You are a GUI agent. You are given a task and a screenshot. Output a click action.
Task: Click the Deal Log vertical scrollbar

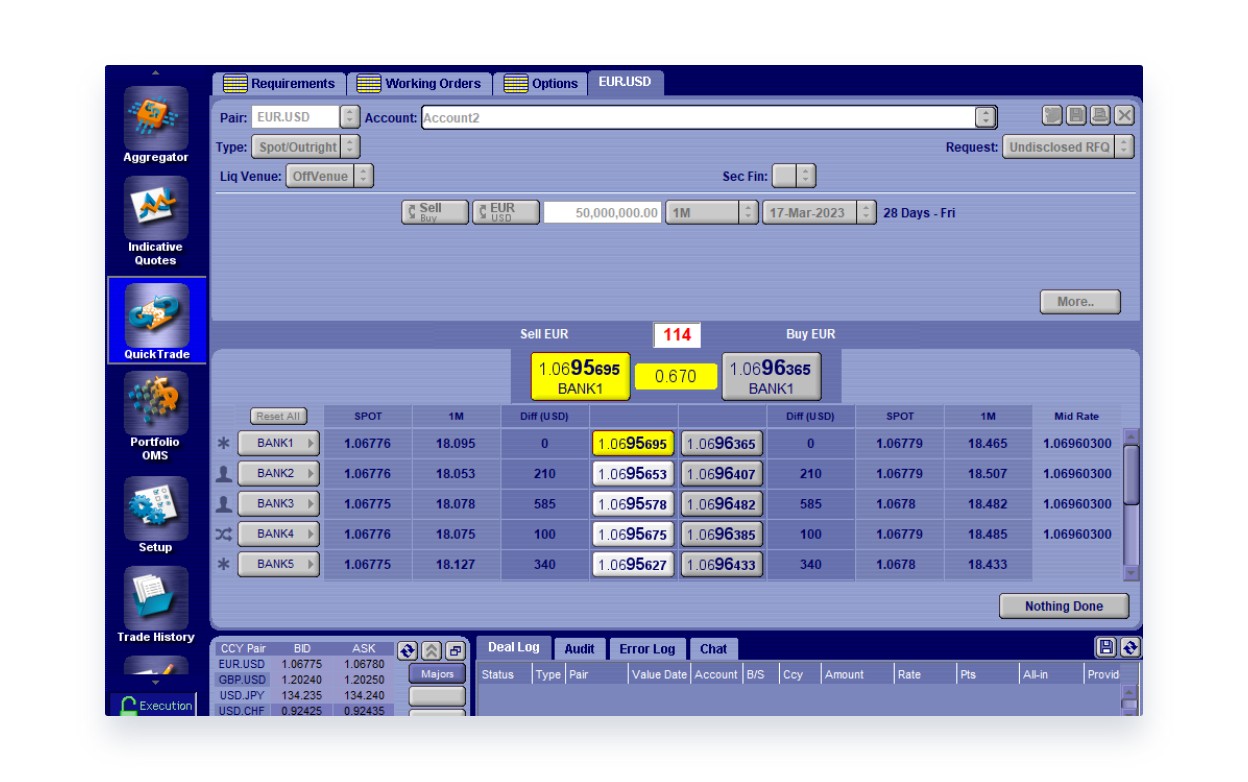coord(1130,700)
